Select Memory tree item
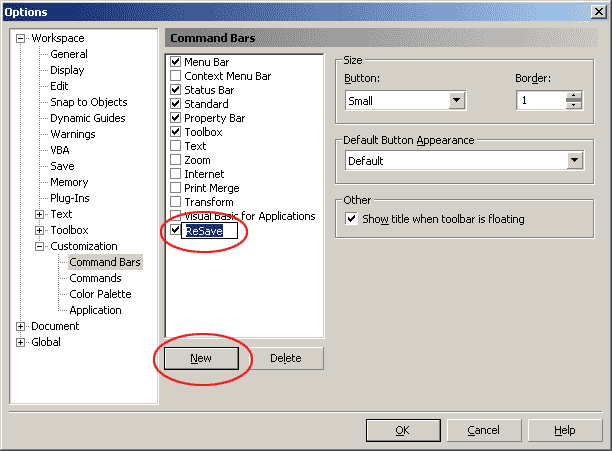Screen dimensions: 612x451 click(69, 182)
